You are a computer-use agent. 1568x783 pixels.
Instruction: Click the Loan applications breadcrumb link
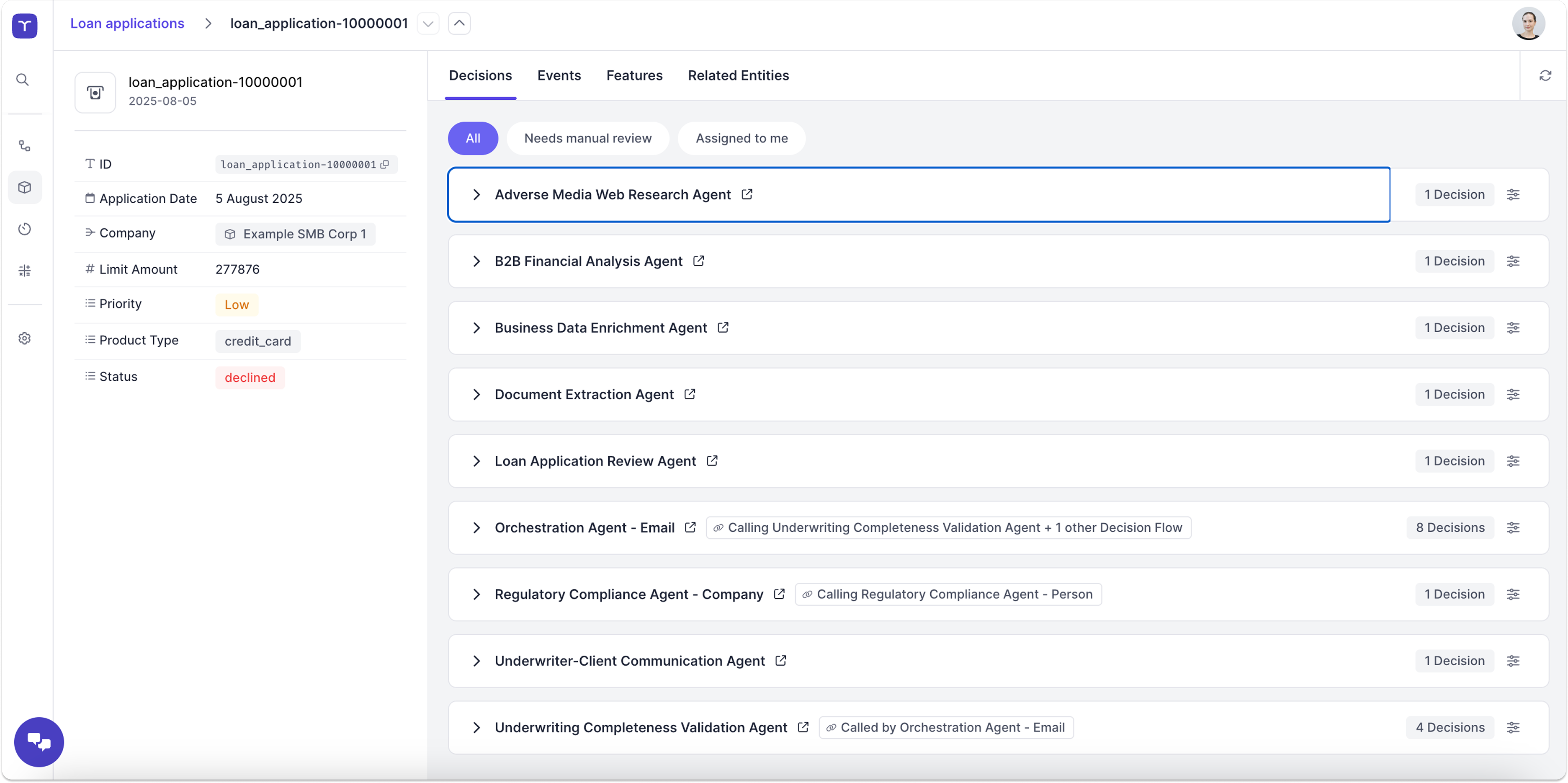coord(126,23)
